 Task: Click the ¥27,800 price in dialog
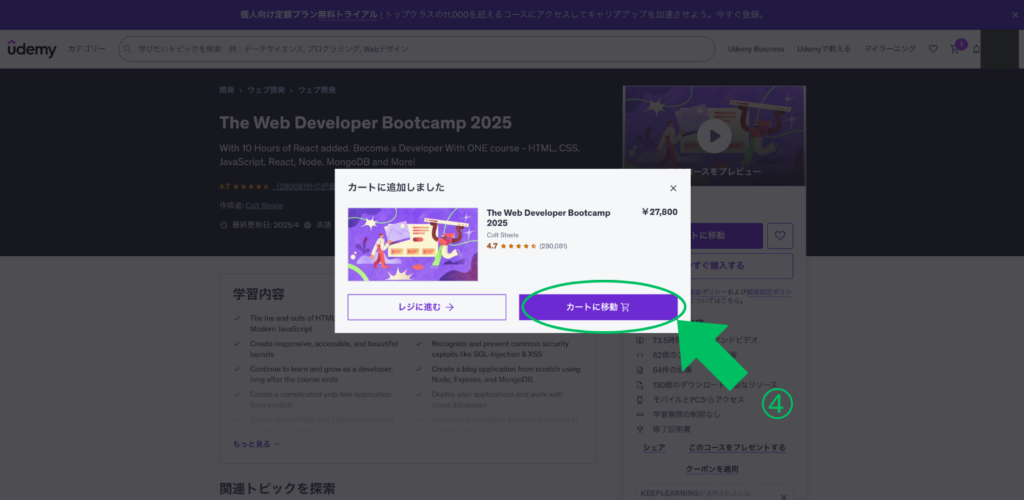coord(660,212)
